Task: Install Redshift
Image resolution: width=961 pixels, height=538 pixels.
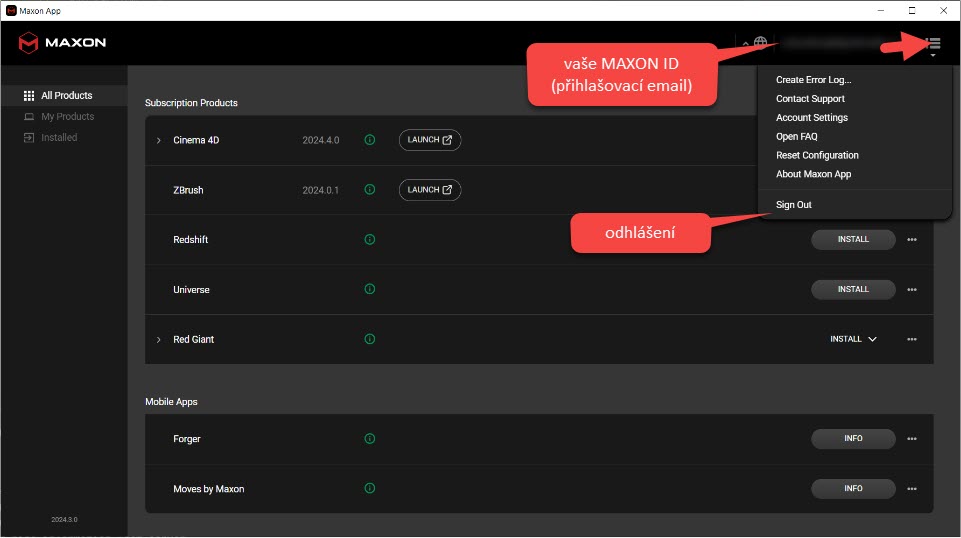Action: tap(853, 240)
